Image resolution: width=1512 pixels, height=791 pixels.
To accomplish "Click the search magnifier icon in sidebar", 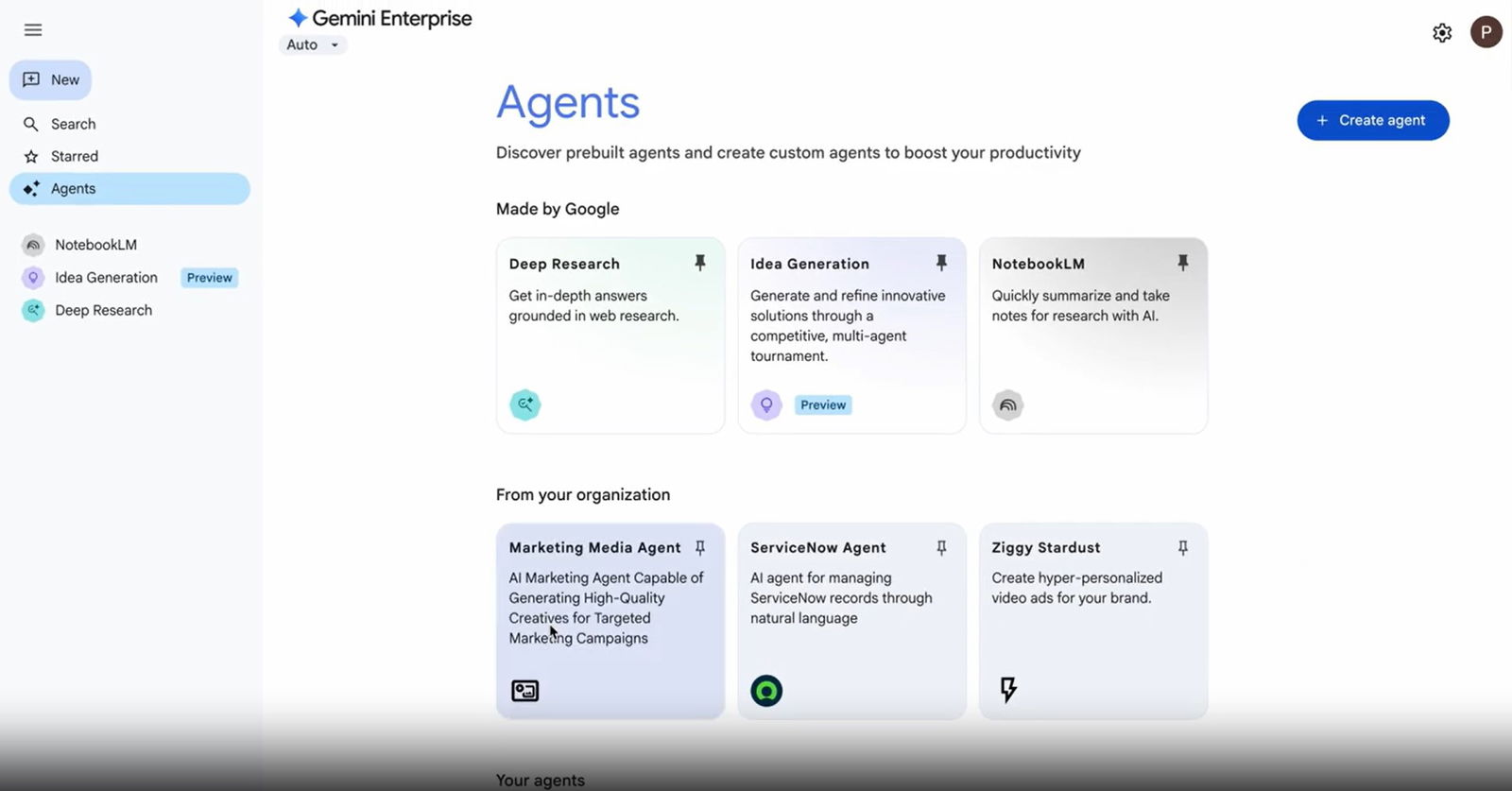I will click(x=31, y=124).
